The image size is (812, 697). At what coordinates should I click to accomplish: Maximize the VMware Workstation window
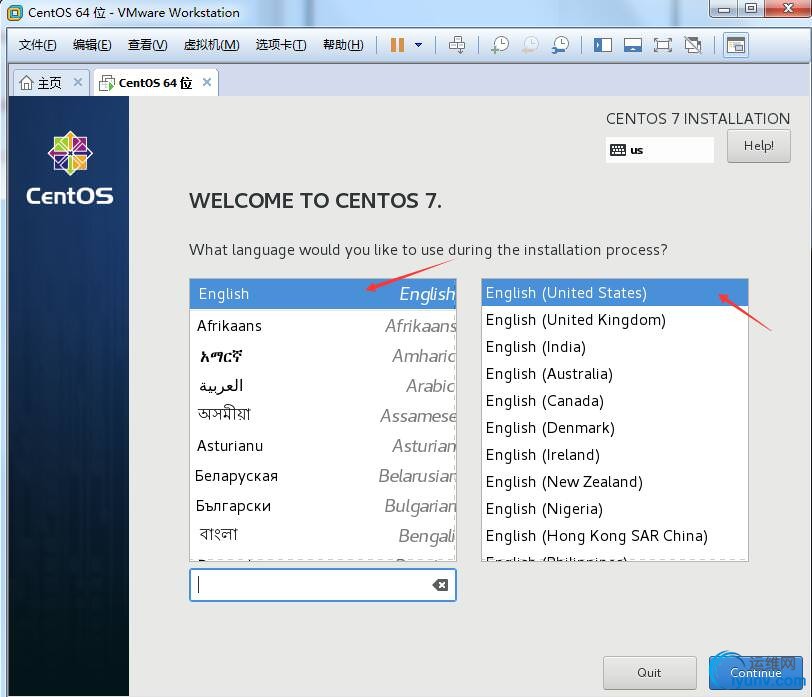point(751,9)
